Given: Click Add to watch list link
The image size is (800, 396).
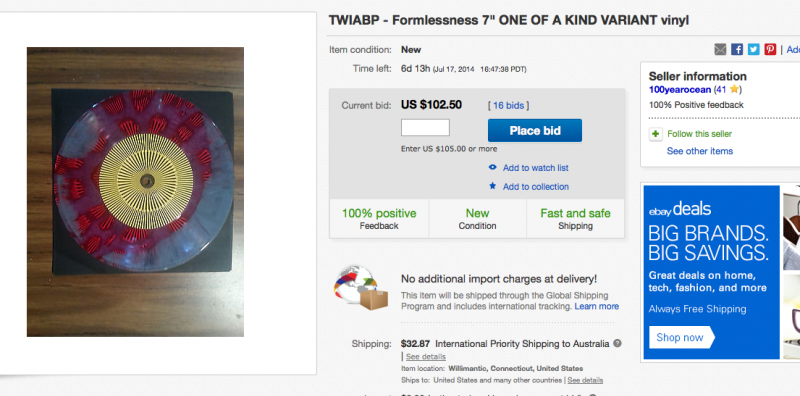Looking at the screenshot, I should pos(535,168).
